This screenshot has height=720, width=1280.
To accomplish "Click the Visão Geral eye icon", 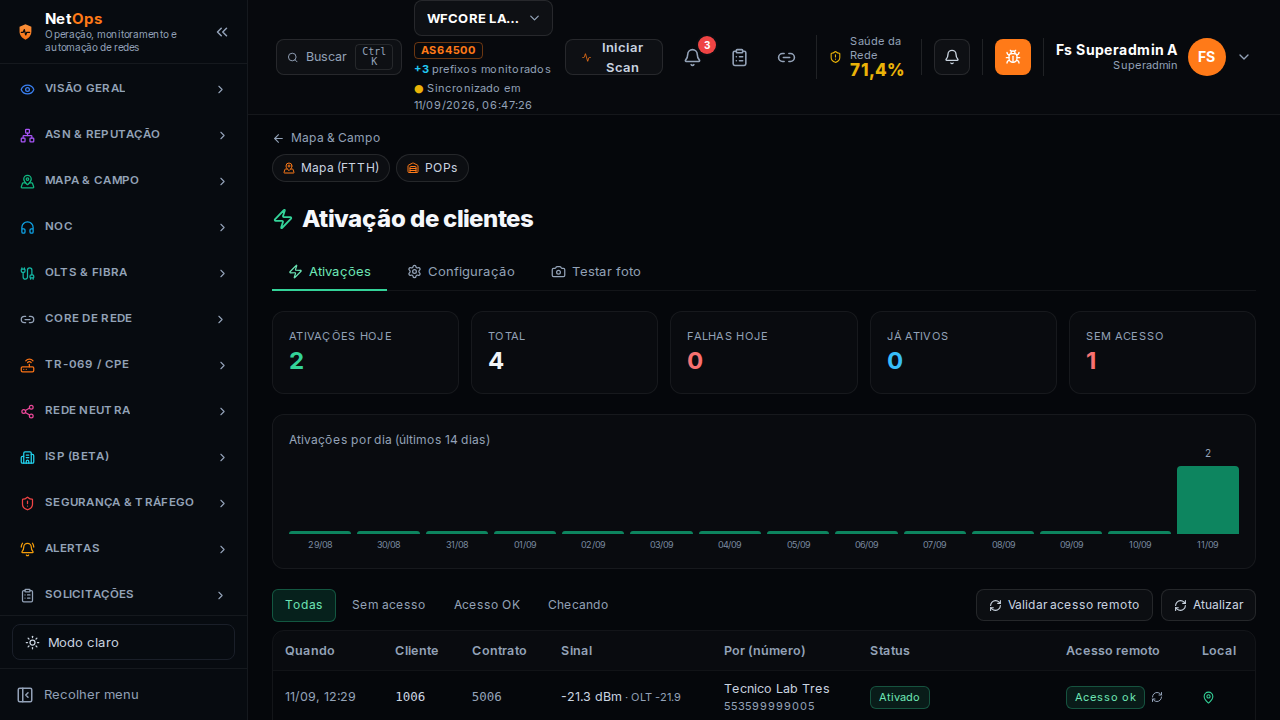I will [x=28, y=89].
